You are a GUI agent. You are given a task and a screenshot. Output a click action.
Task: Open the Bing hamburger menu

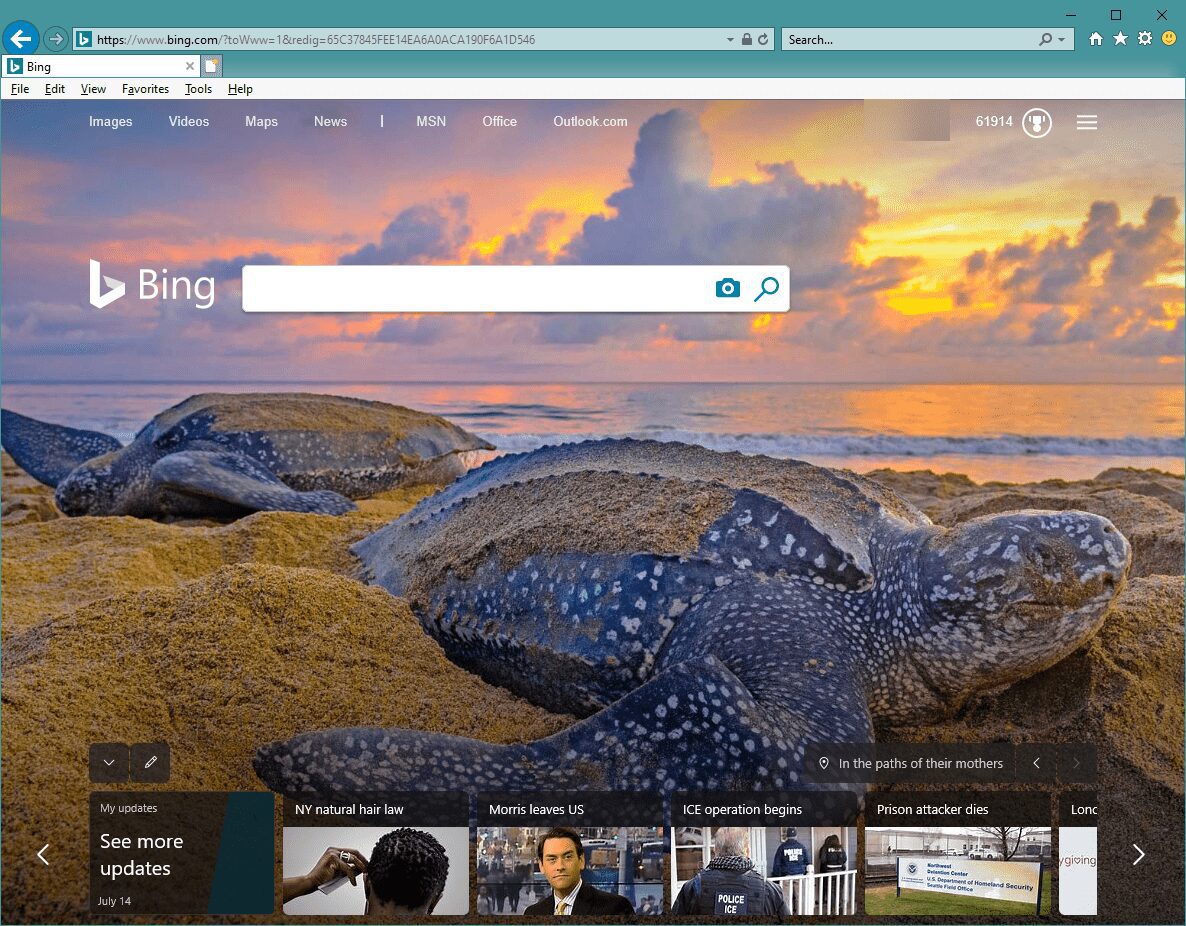[x=1087, y=122]
